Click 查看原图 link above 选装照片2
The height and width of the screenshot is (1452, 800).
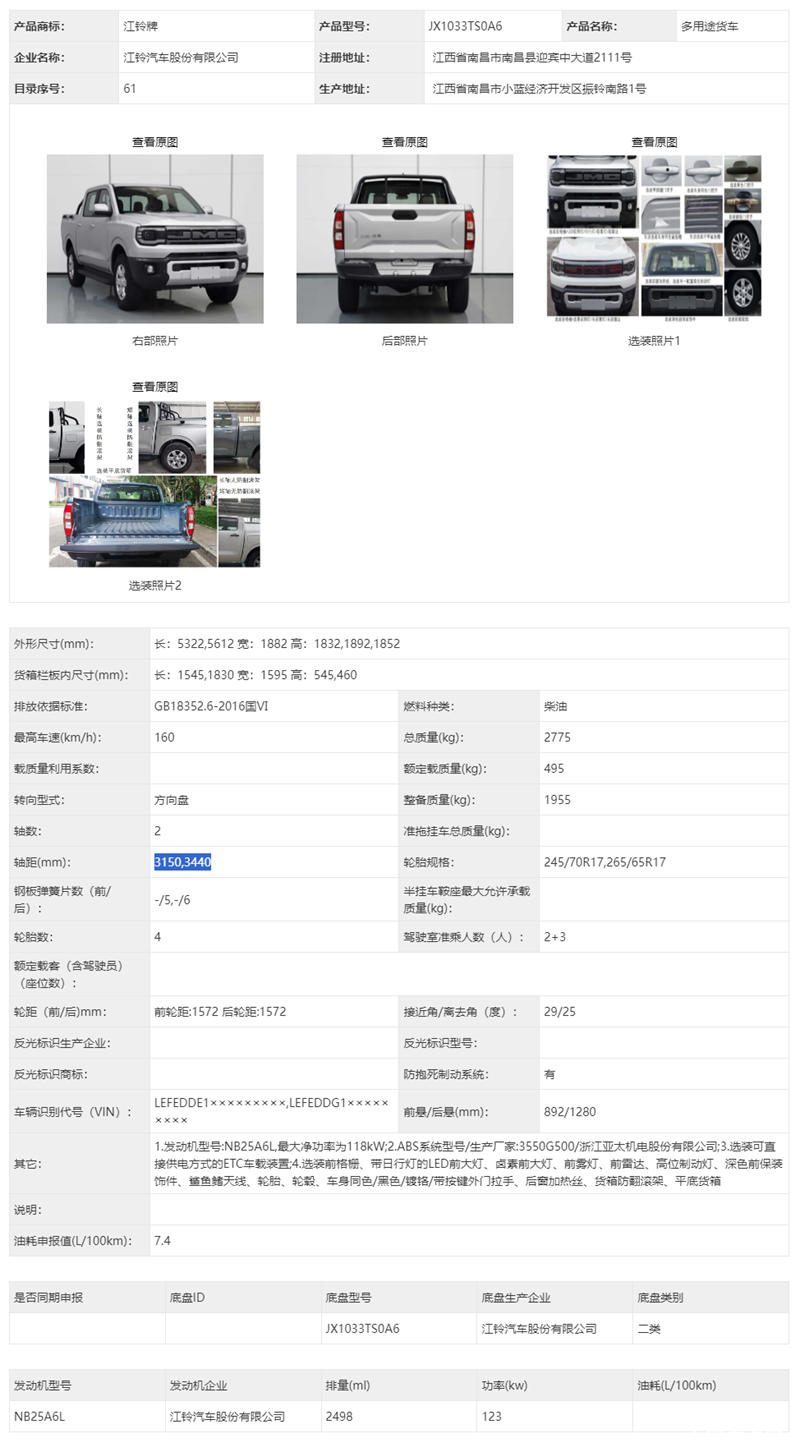coord(155,386)
